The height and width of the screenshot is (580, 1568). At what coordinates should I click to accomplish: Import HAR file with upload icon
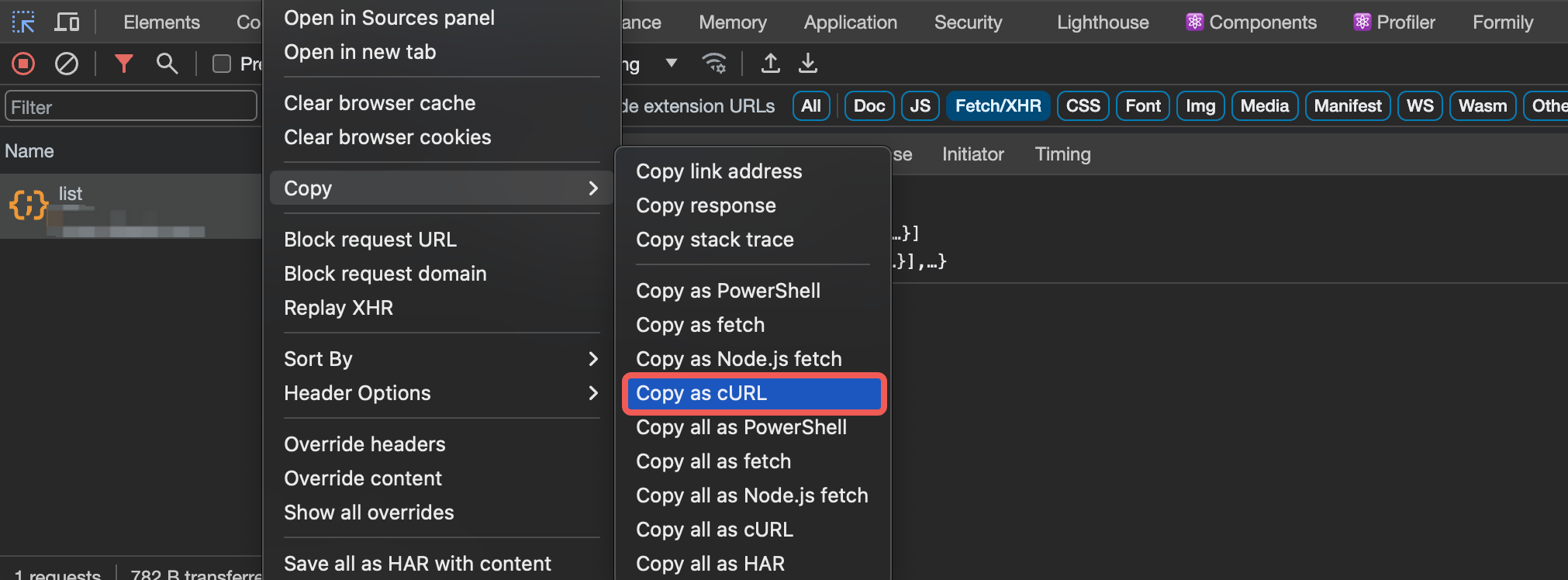770,63
